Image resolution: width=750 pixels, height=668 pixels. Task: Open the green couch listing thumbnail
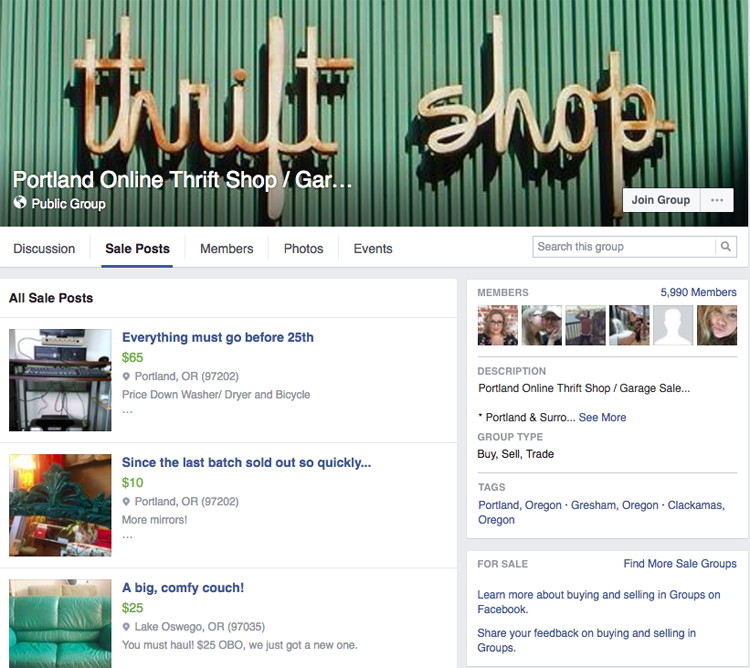(60, 624)
